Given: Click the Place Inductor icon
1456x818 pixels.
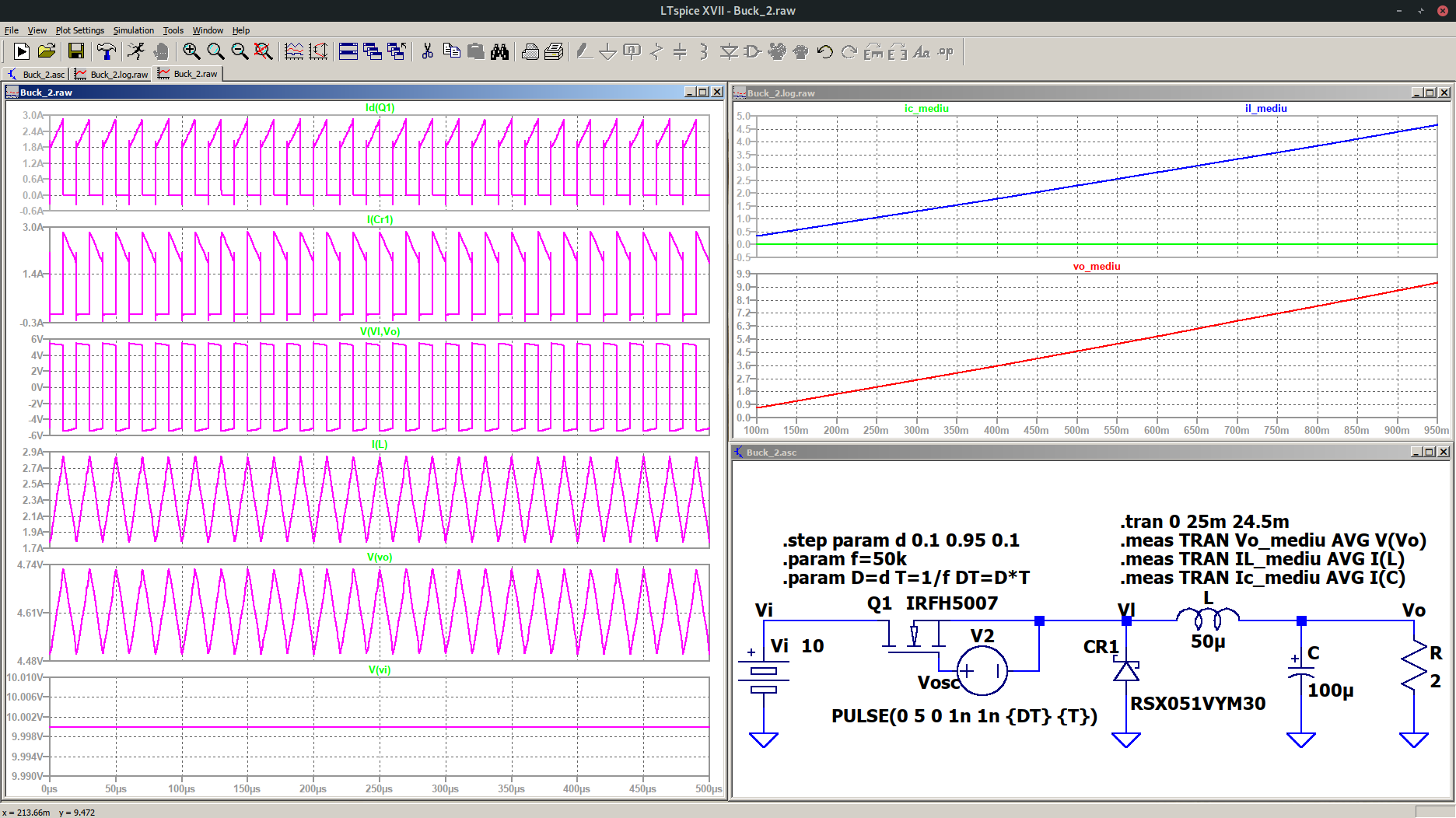Looking at the screenshot, I should coord(704,52).
